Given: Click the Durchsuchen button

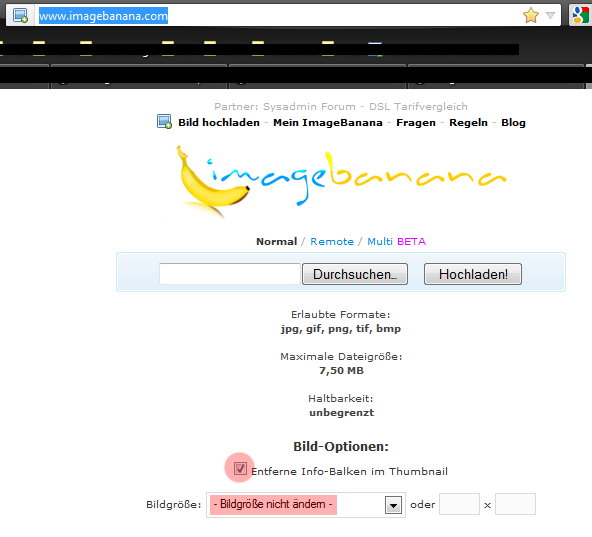Looking at the screenshot, I should tap(355, 274).
